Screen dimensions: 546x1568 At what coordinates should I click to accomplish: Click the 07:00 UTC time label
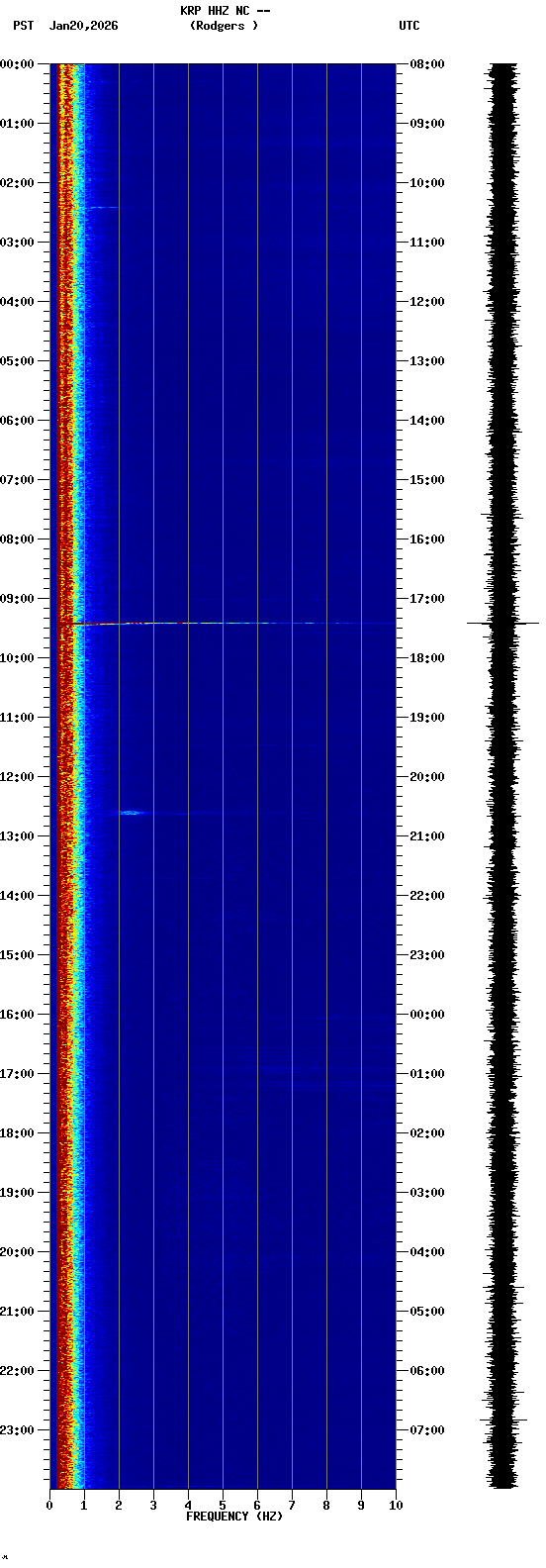[x=427, y=1430]
